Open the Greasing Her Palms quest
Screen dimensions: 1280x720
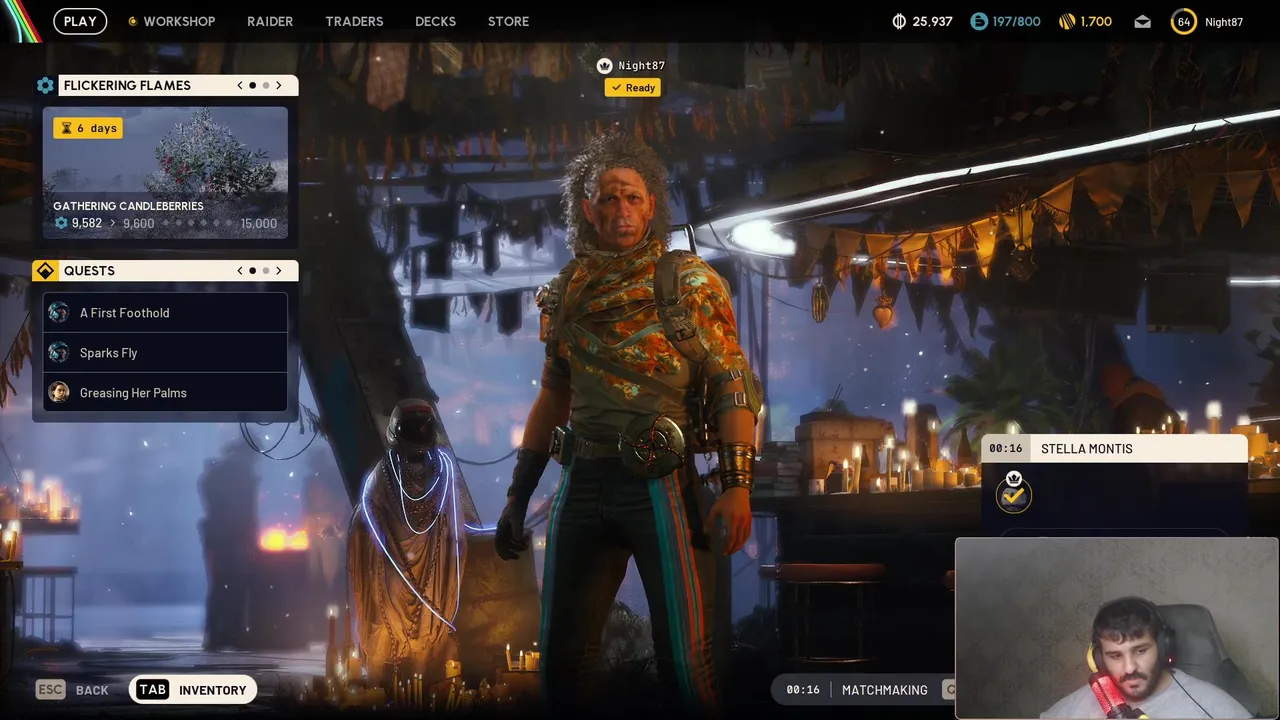click(165, 393)
